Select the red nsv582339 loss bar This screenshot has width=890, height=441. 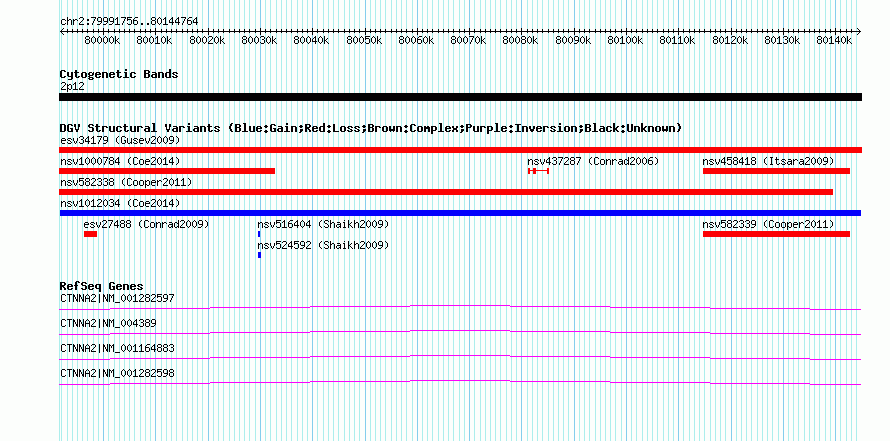(x=776, y=234)
